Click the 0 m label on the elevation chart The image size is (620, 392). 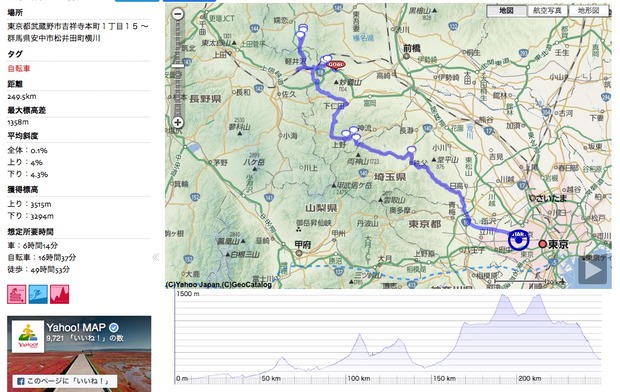[x=182, y=379]
